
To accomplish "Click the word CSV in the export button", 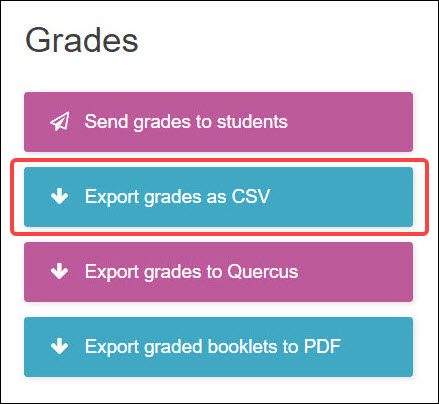I will point(251,196).
